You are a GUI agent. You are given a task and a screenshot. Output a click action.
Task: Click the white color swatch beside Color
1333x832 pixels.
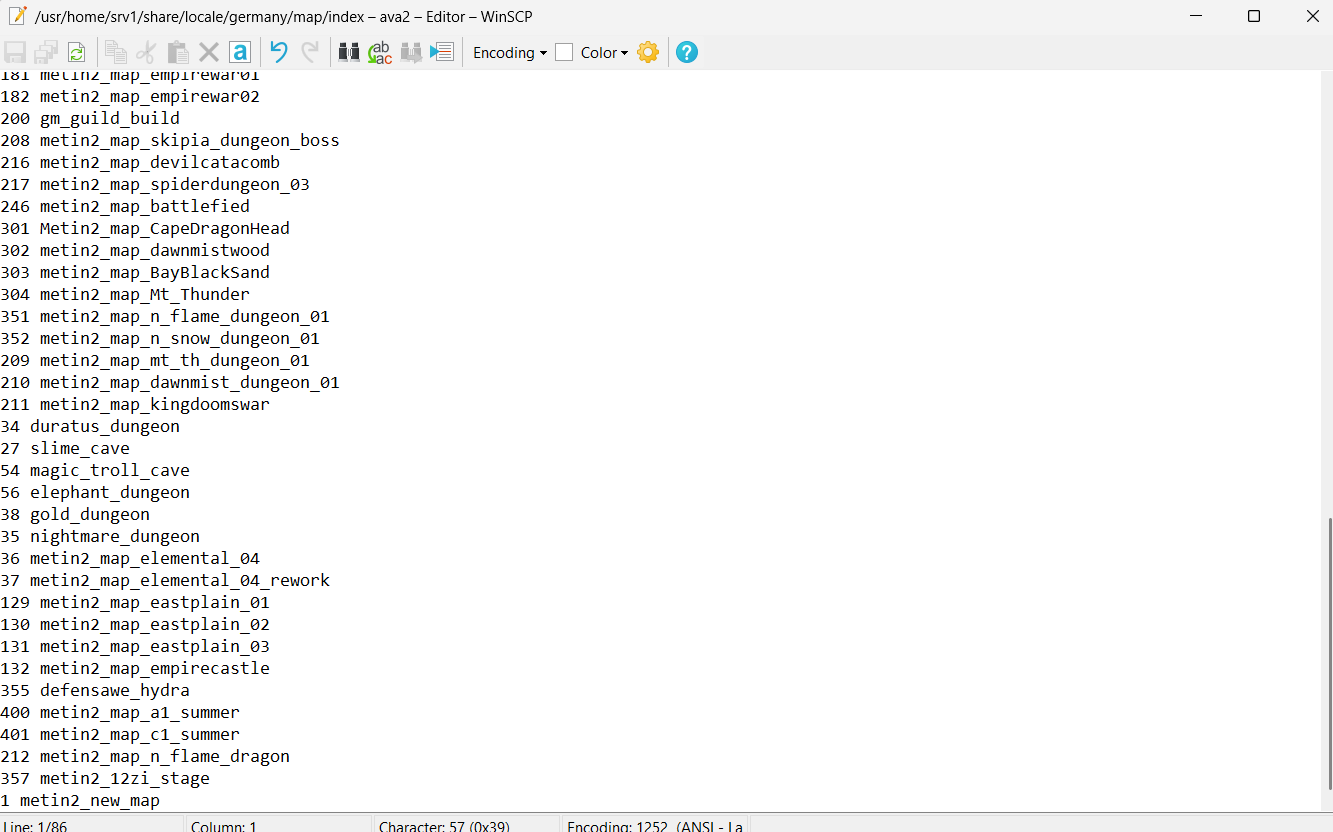[x=564, y=53]
